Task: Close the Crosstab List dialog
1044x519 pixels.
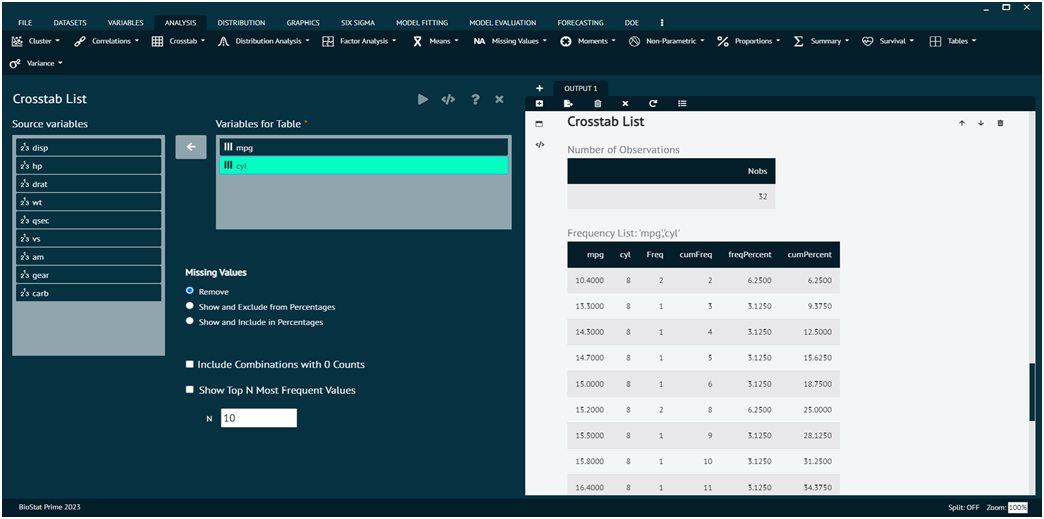Action: [499, 99]
